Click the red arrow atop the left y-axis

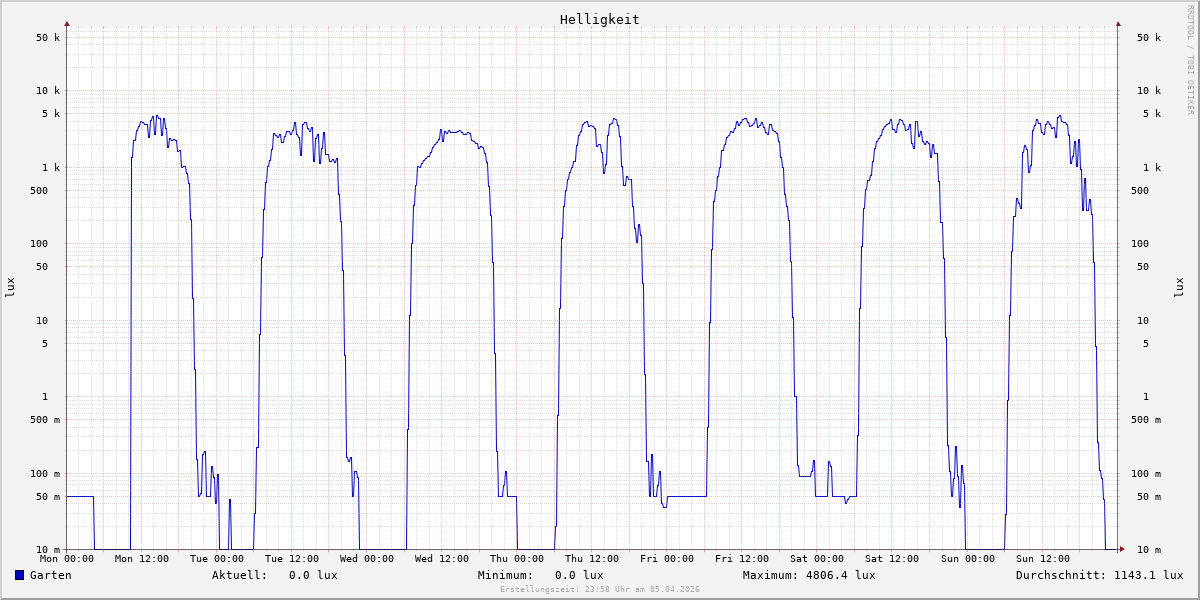[67, 23]
